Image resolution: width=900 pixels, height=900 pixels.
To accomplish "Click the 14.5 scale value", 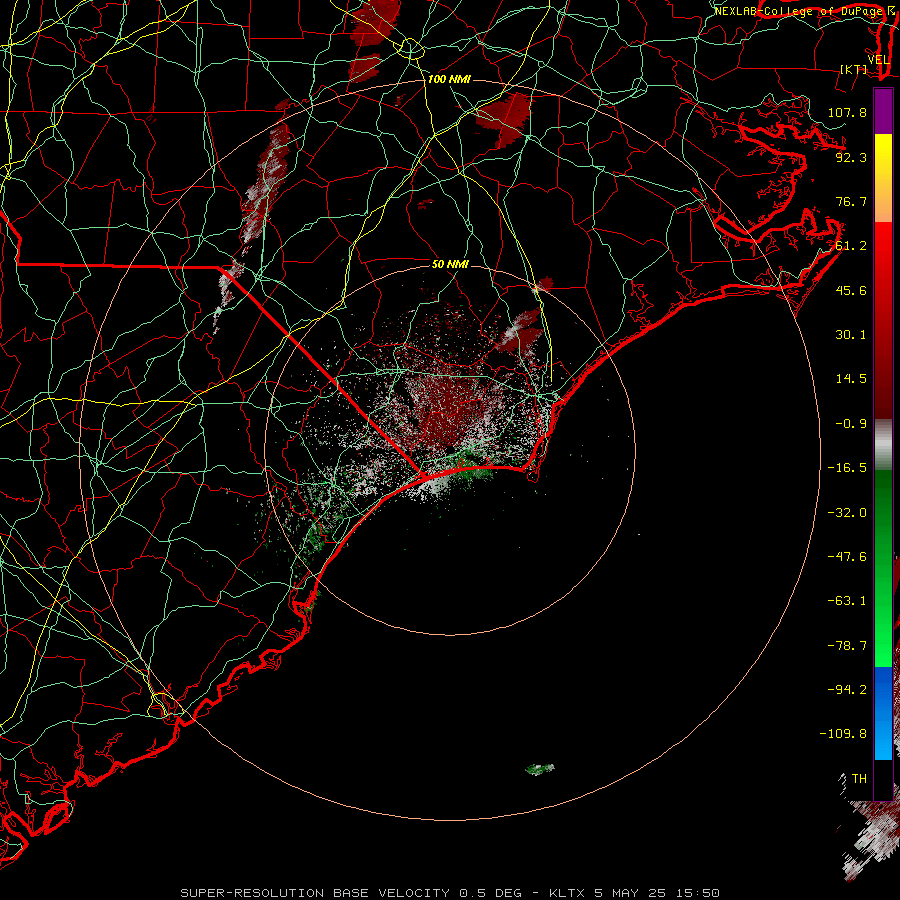I will (x=851, y=379).
